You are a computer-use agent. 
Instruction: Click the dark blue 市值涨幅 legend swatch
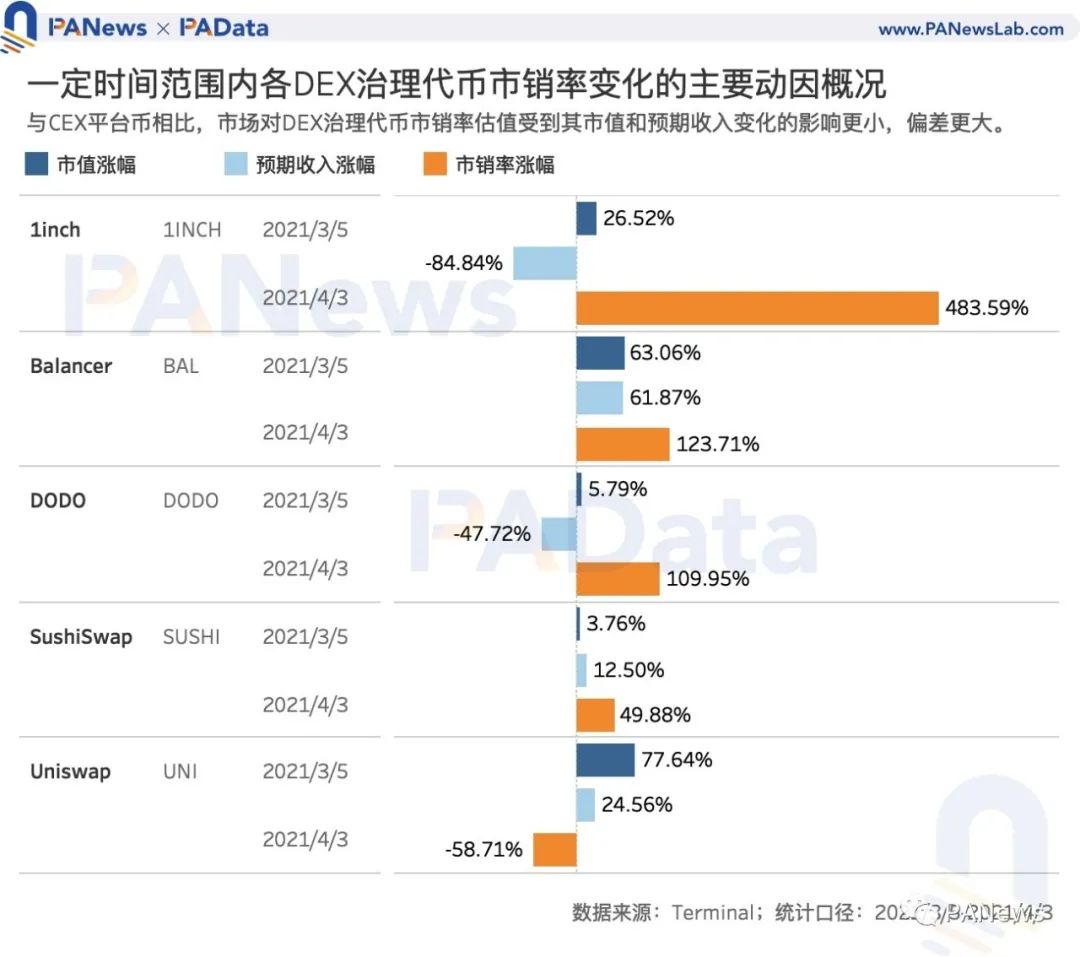click(37, 165)
